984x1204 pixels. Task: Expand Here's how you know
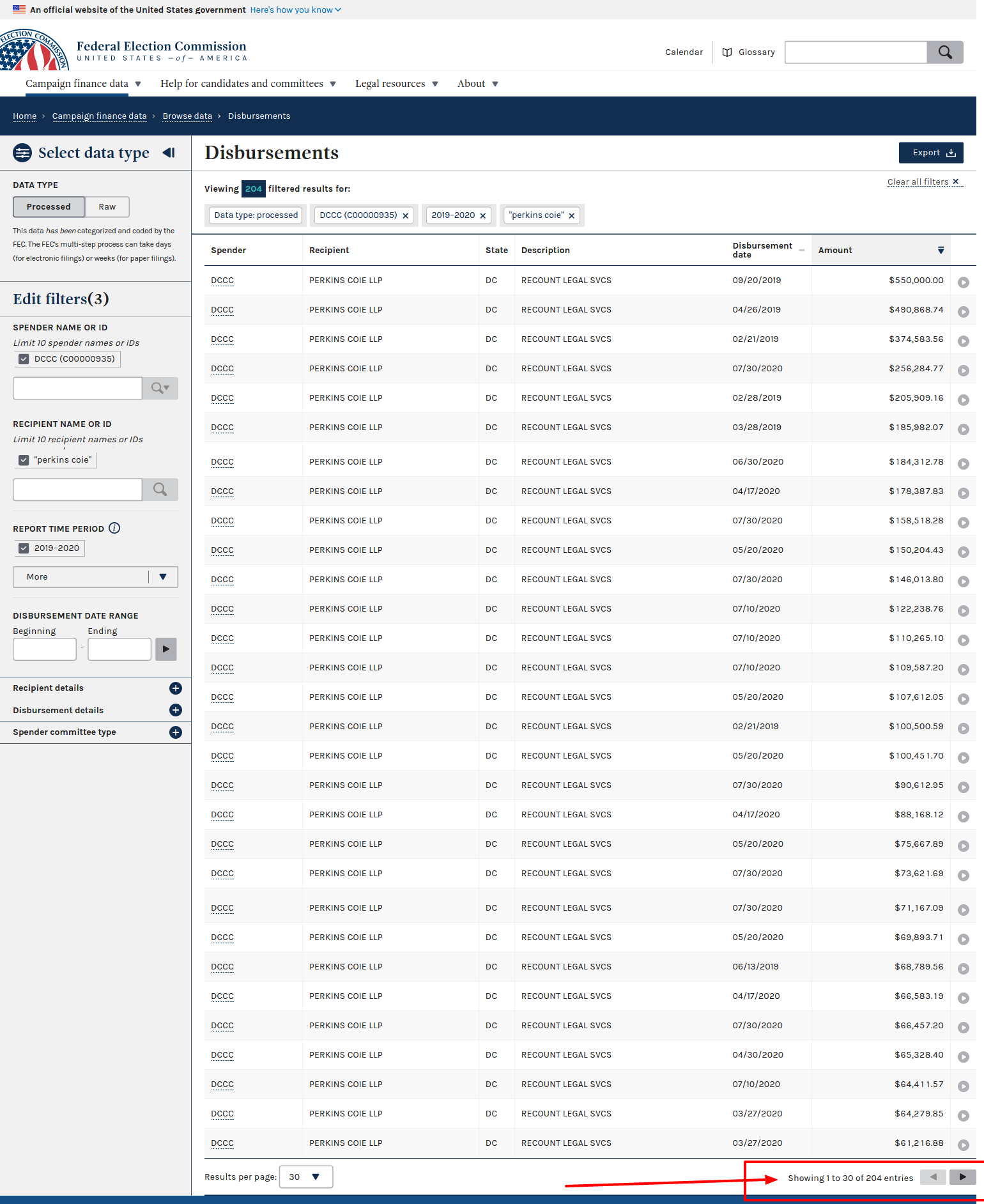295,10
